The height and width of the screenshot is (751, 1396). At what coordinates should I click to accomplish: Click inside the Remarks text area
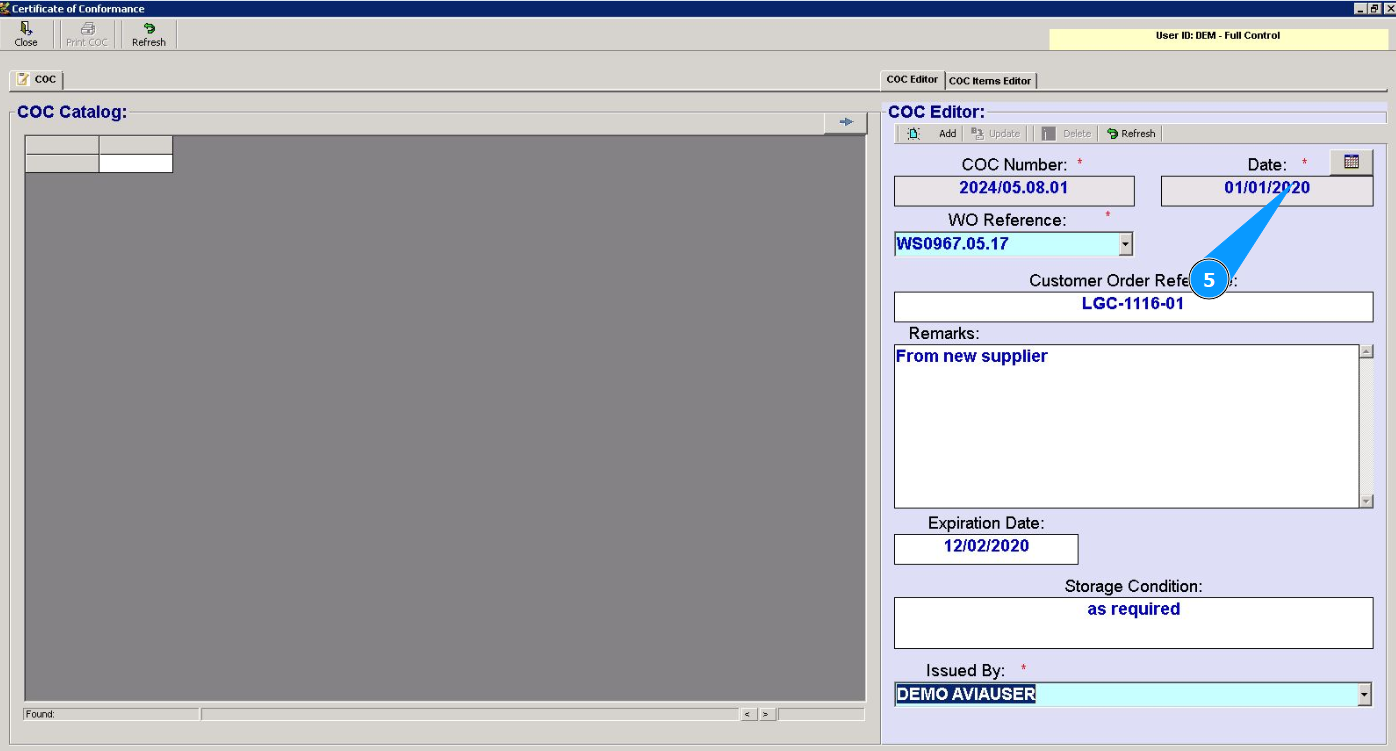1126,426
